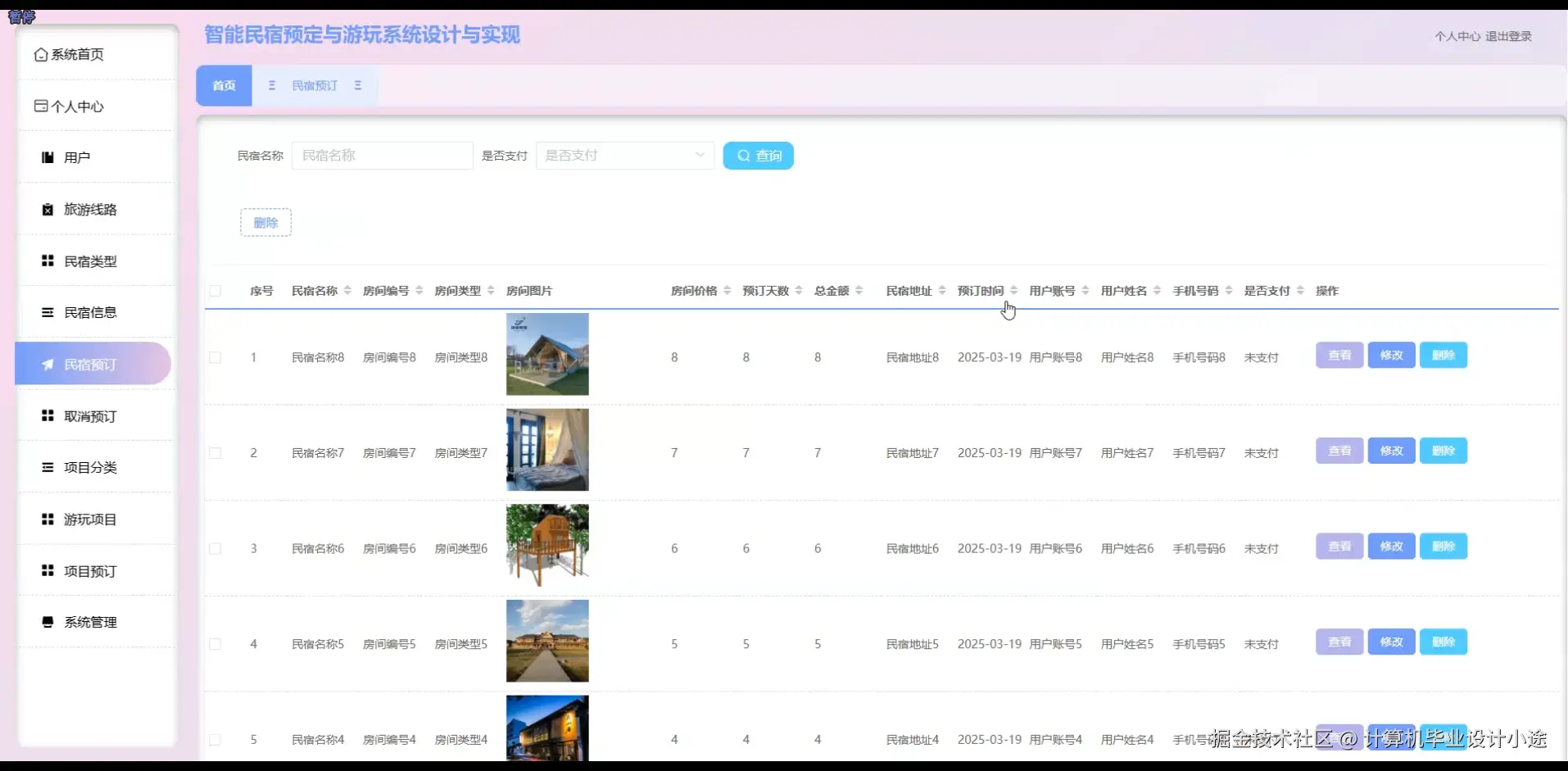
Task: Tick the checkbox beside 民宿名称6
Action: (x=215, y=548)
